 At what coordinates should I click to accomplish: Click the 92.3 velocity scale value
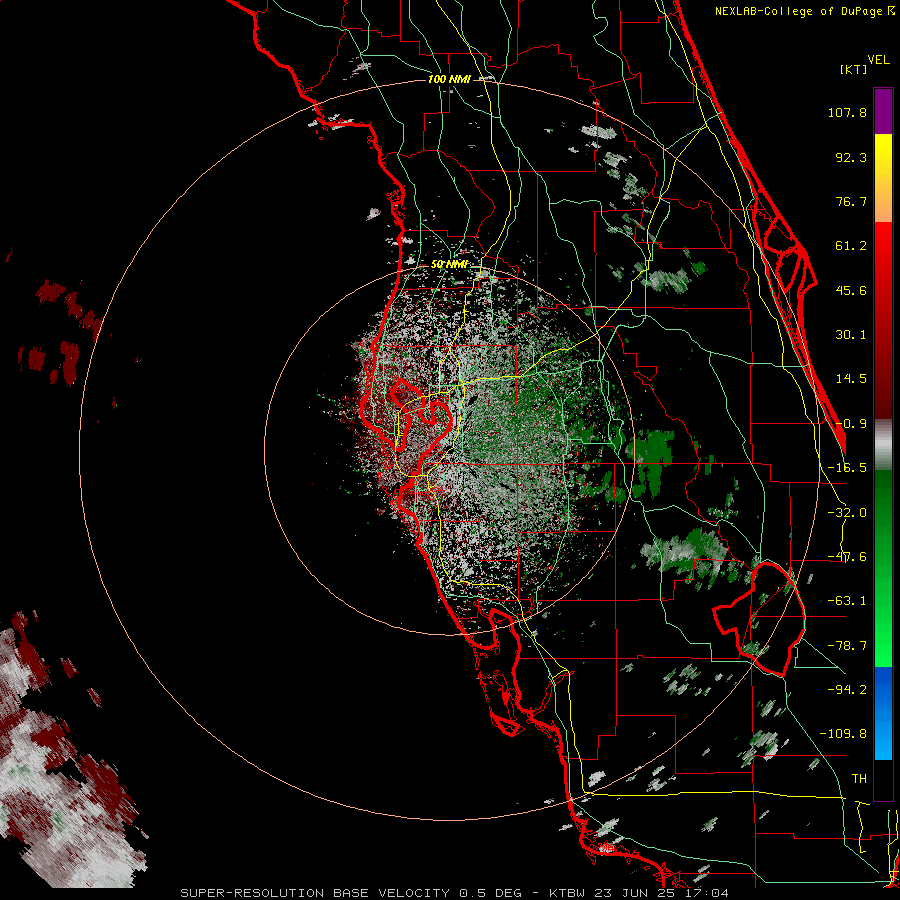pyautogui.click(x=851, y=157)
